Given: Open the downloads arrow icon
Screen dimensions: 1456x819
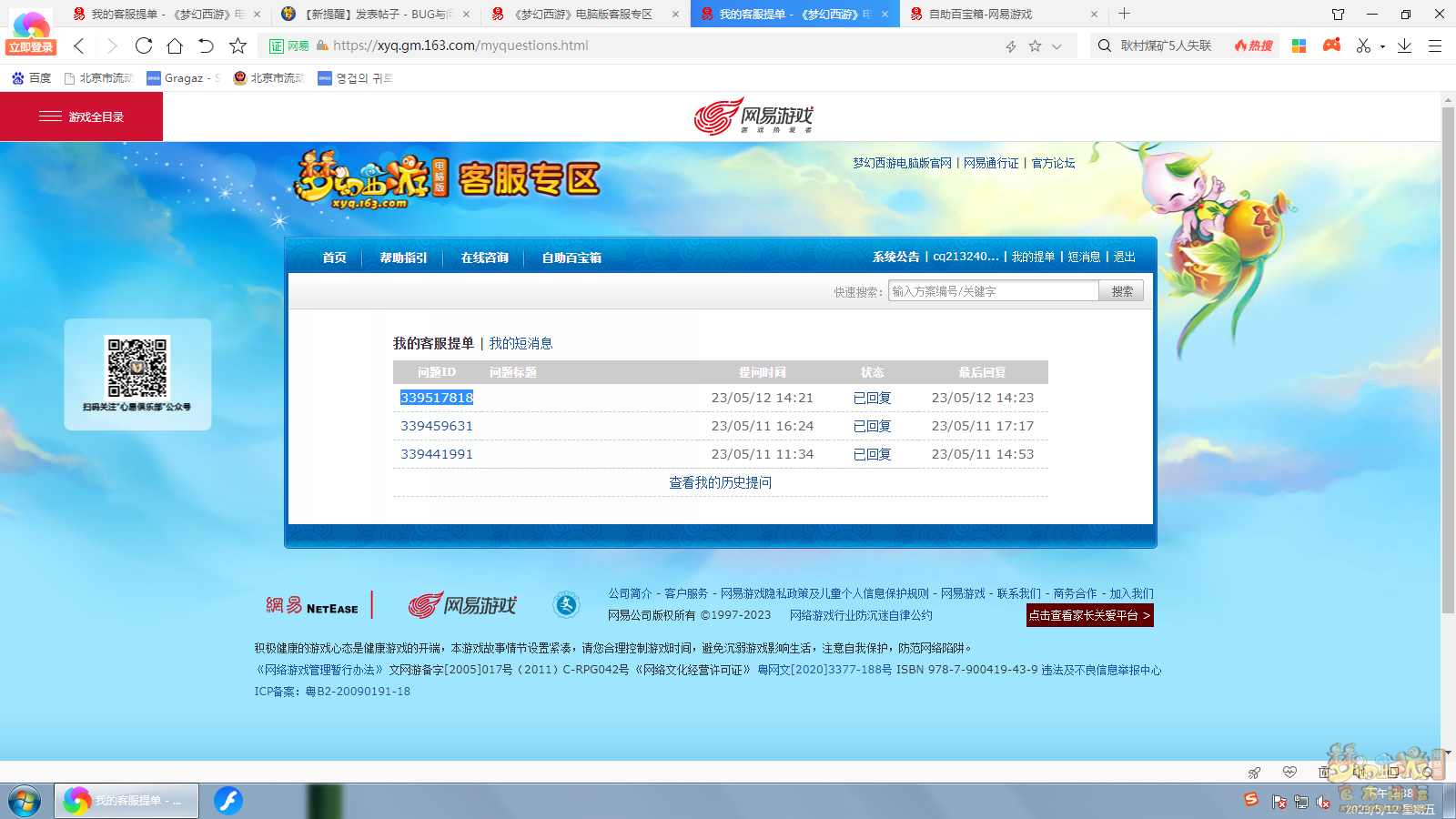Looking at the screenshot, I should coord(1405,45).
